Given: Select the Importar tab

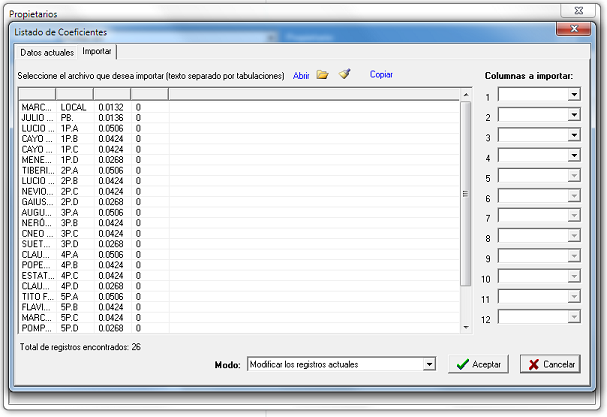Looking at the screenshot, I should tap(97, 51).
